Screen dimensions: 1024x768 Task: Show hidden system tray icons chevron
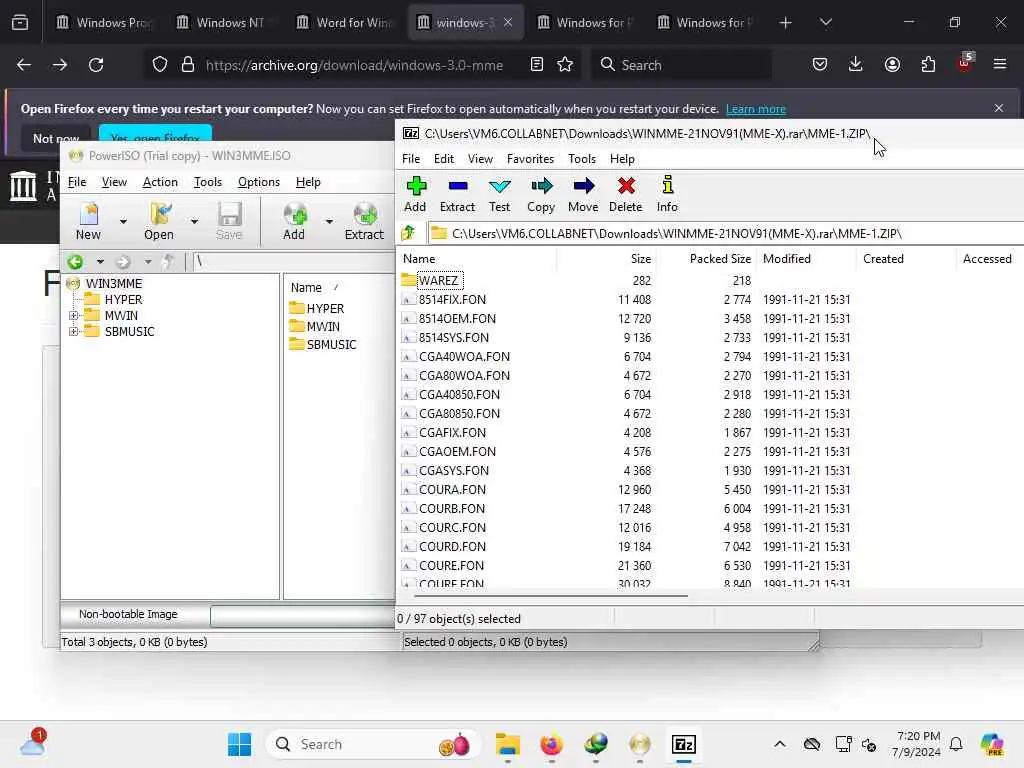coord(780,744)
